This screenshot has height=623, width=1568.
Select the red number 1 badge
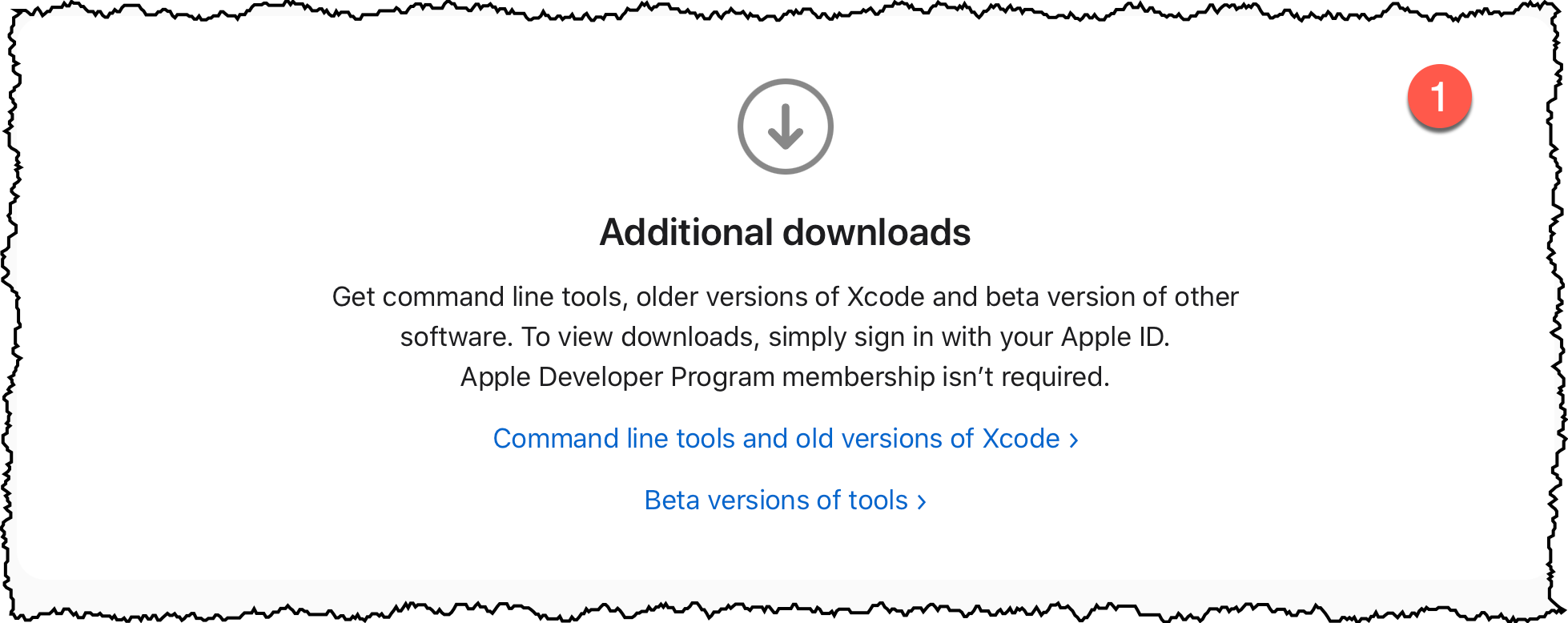[1439, 97]
